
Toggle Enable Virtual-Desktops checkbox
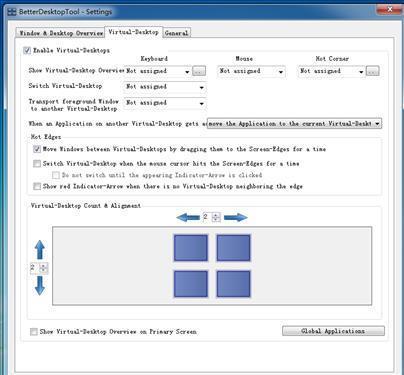pos(27,50)
